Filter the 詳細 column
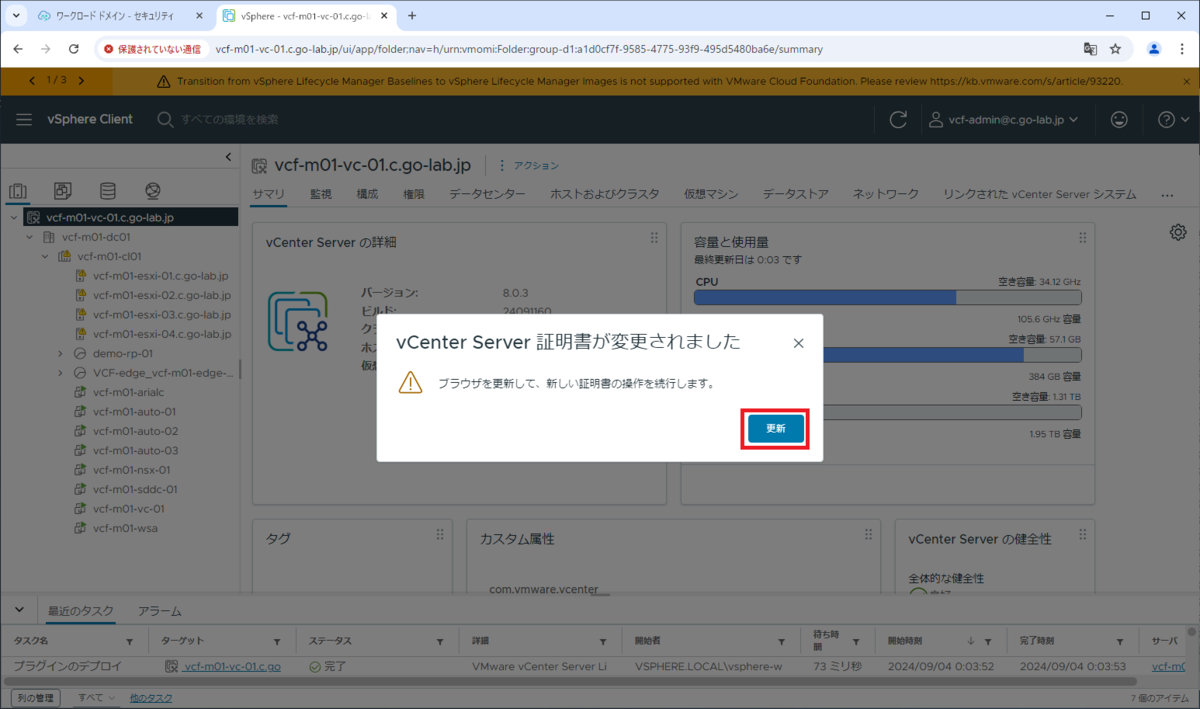This screenshot has width=1200, height=709. (602, 642)
